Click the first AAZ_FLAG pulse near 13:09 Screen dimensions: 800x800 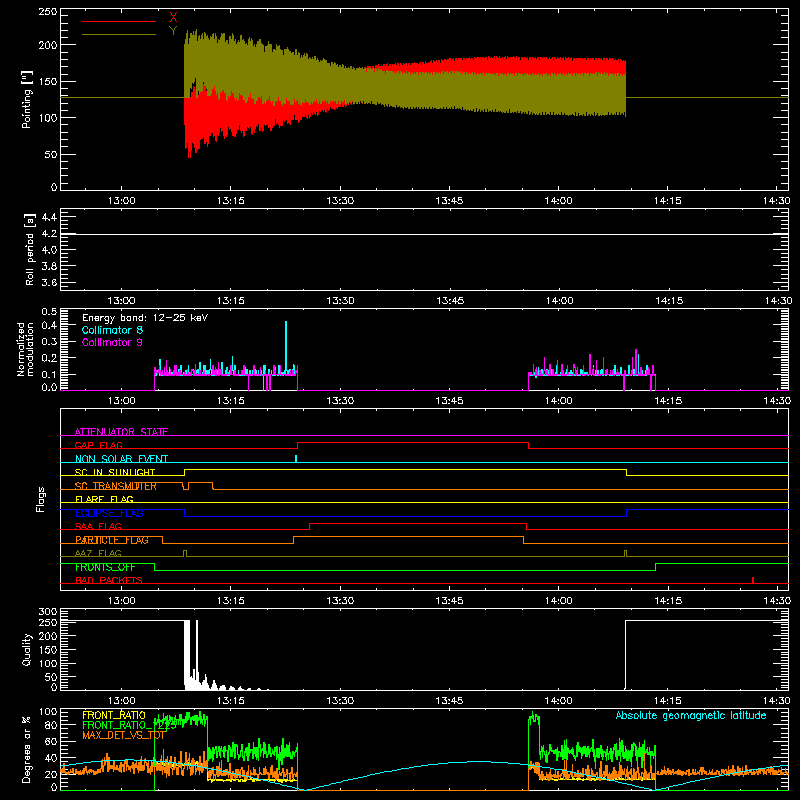click(185, 554)
